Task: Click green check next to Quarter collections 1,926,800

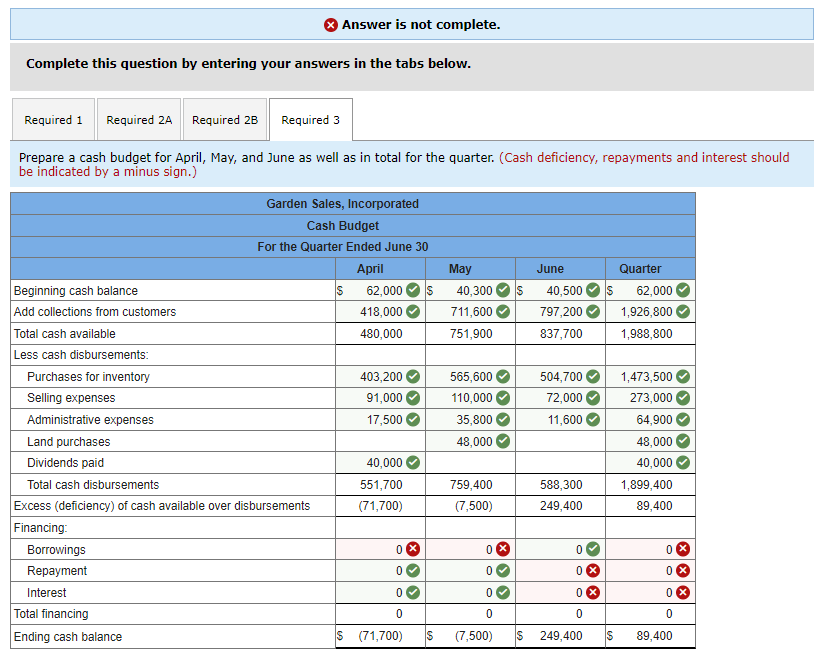Action: 683,312
